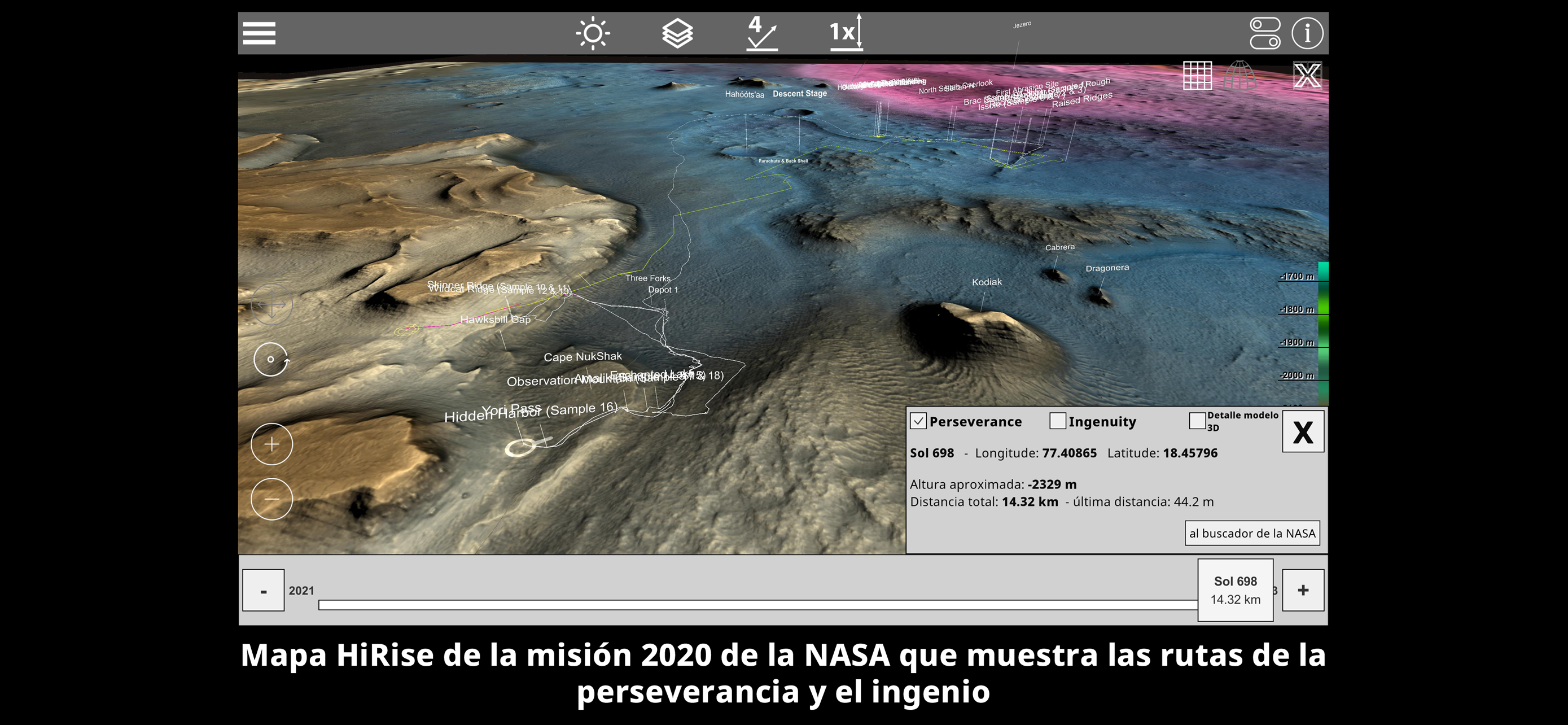
Task: Click the -1800 m elevation label
Action: [x=1296, y=309]
